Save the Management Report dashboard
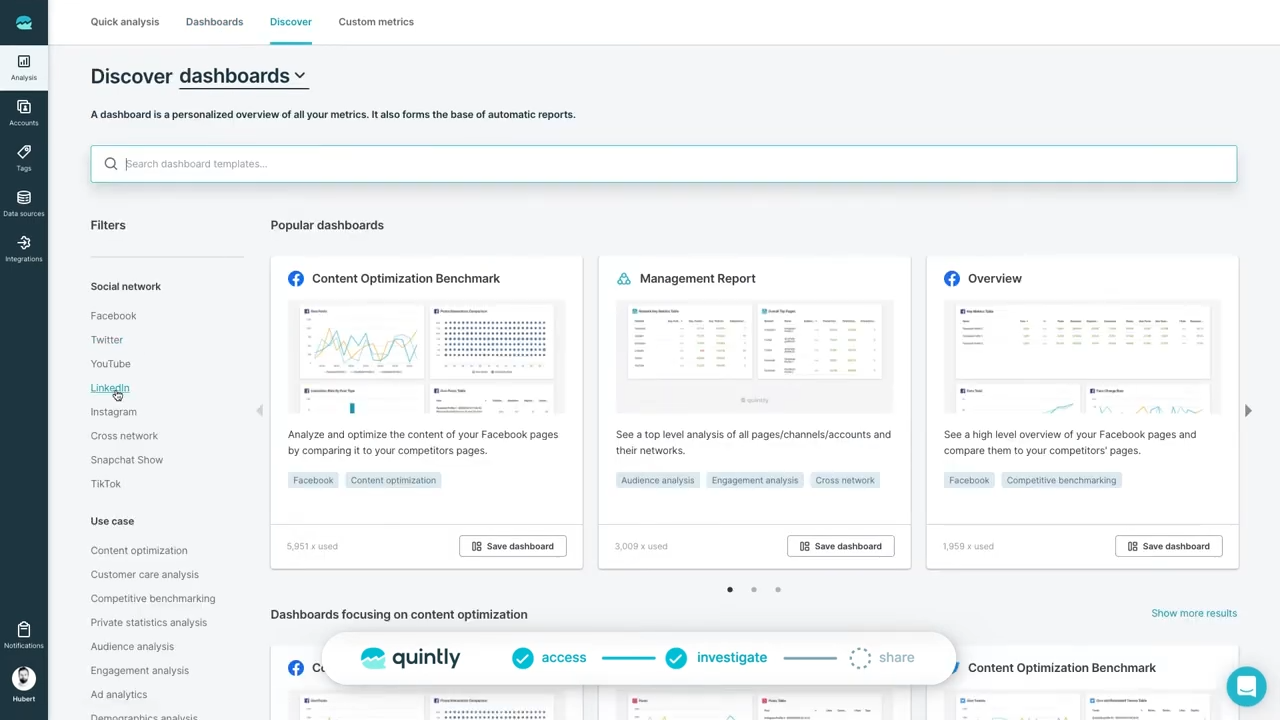The image size is (1280, 720). [840, 546]
